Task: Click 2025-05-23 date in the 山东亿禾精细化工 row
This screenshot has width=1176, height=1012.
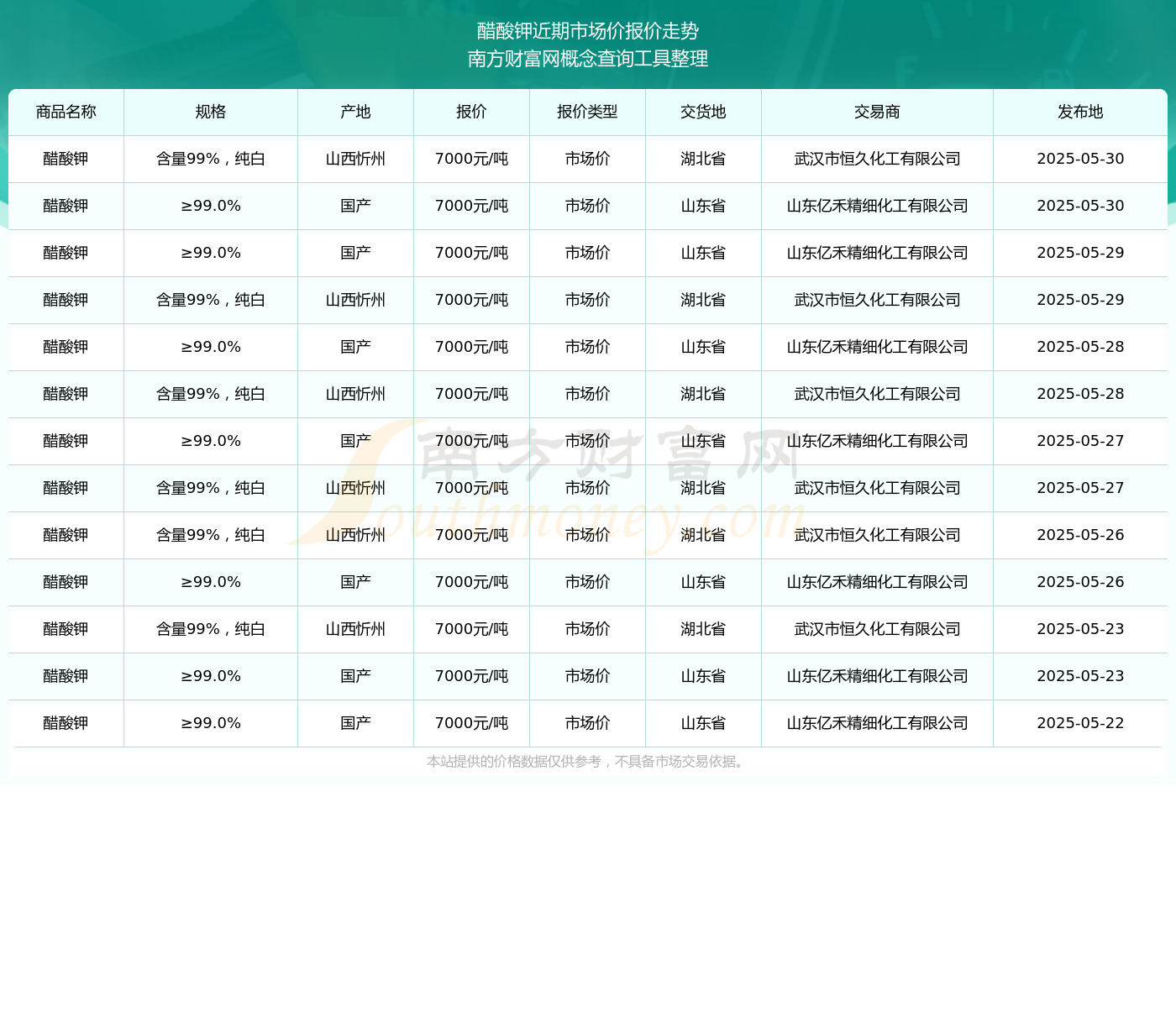Action: (1081, 676)
